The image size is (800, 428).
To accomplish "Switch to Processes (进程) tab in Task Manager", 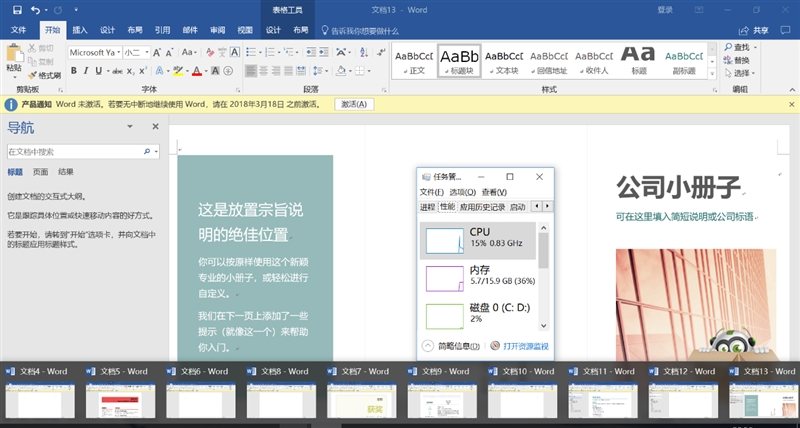I will [x=428, y=207].
